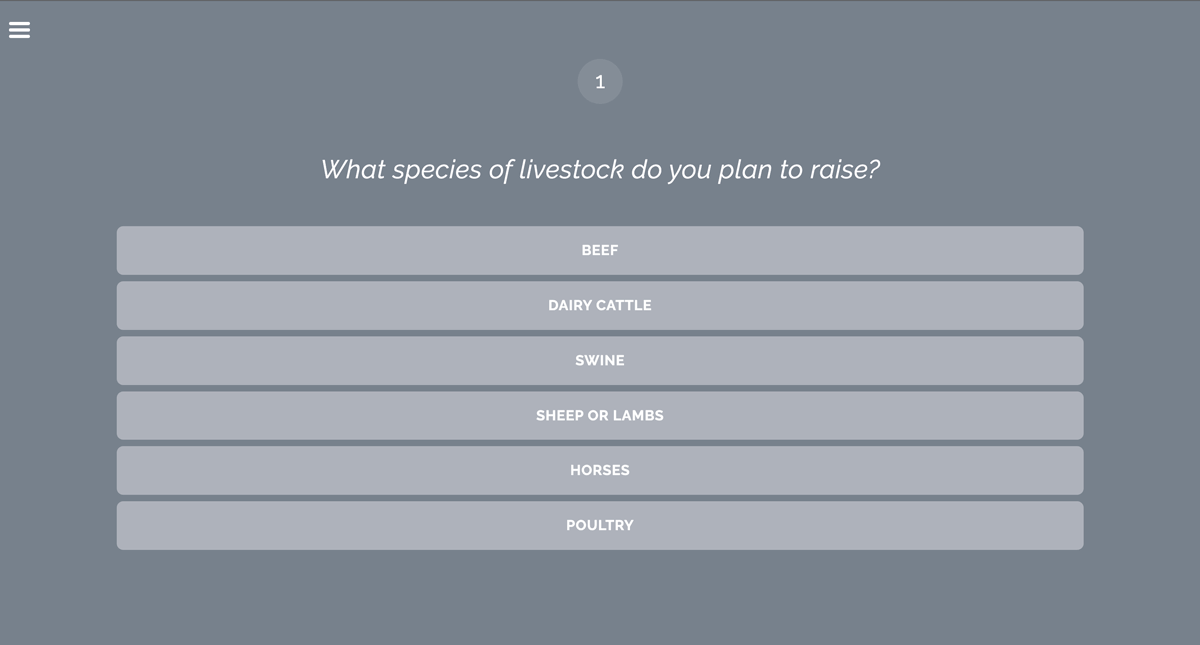Screen dimensions: 1200x645
Task: Choose DAIRY CATTLE as your livestock
Action: [x=600, y=305]
